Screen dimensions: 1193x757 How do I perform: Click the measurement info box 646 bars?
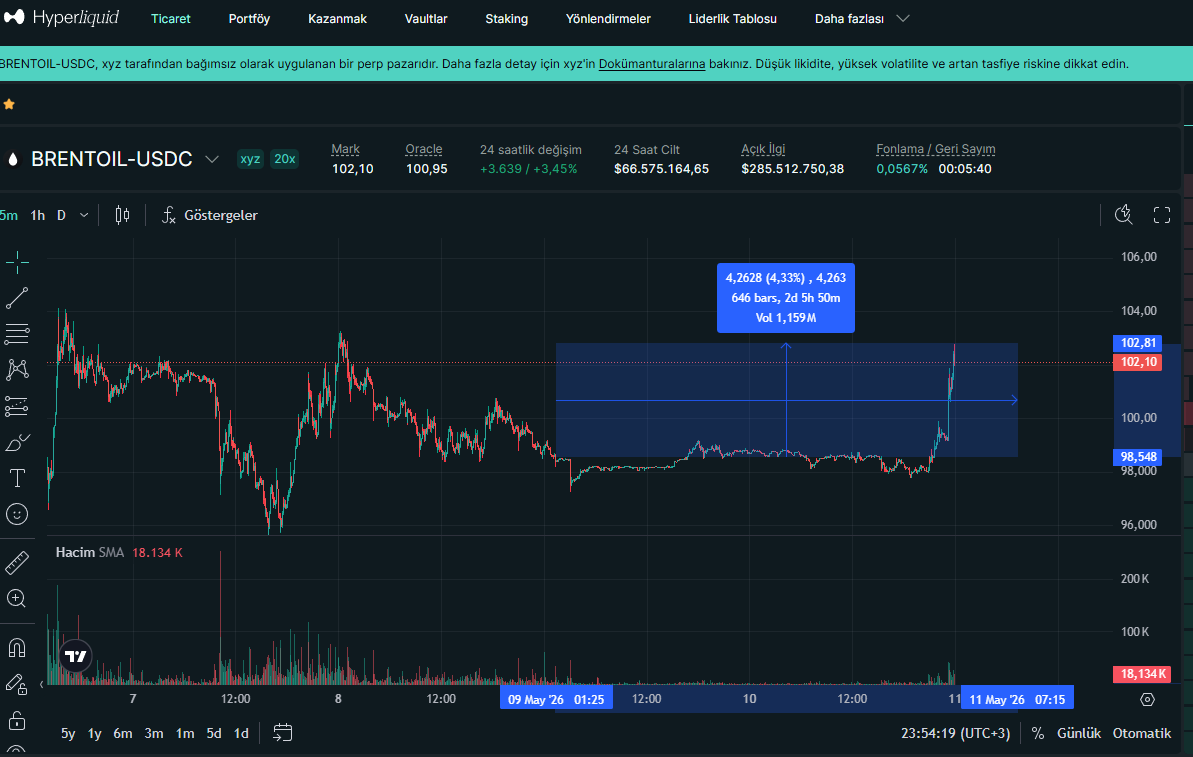(x=786, y=298)
